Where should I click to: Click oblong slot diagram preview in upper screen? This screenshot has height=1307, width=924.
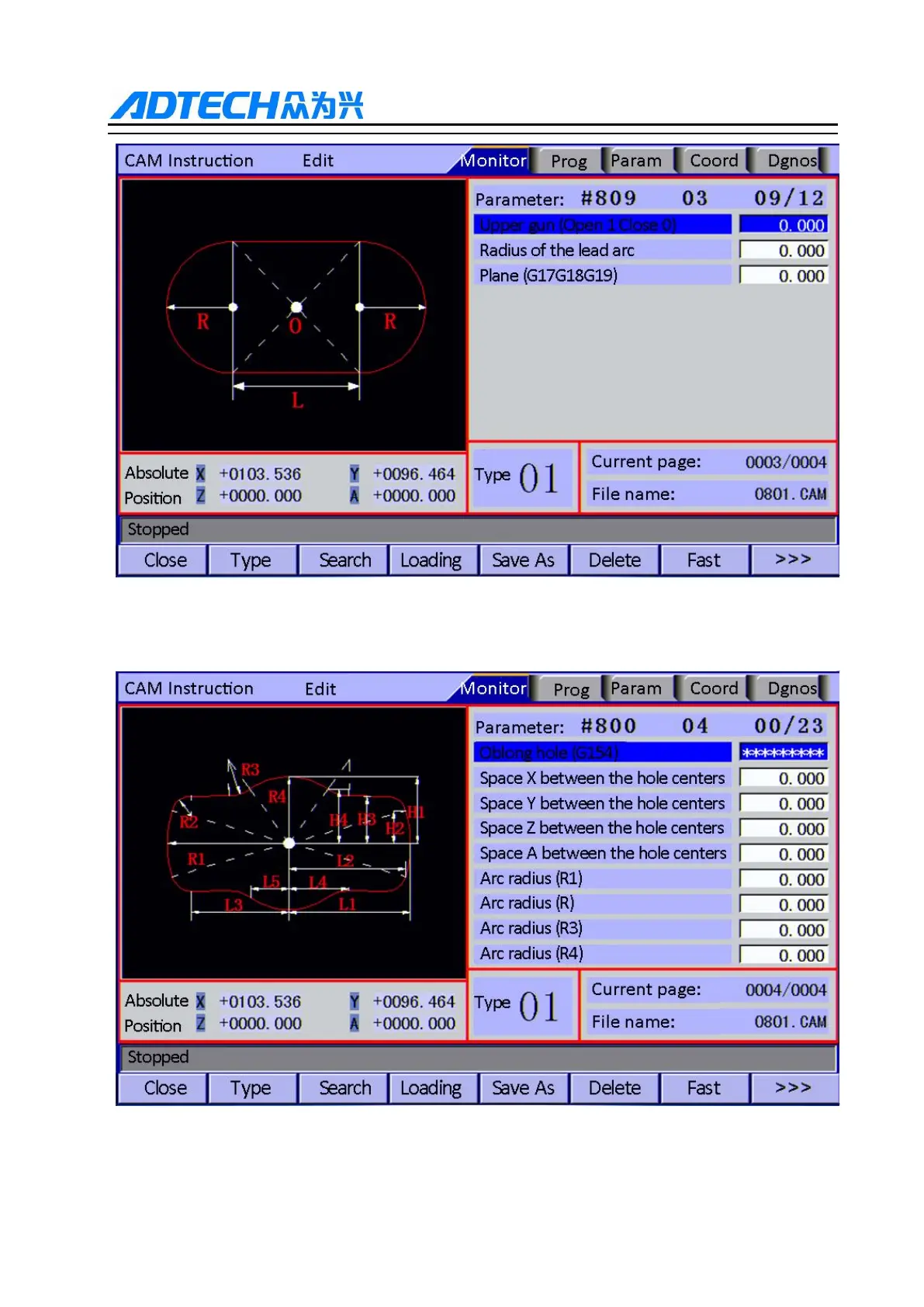[x=294, y=314]
